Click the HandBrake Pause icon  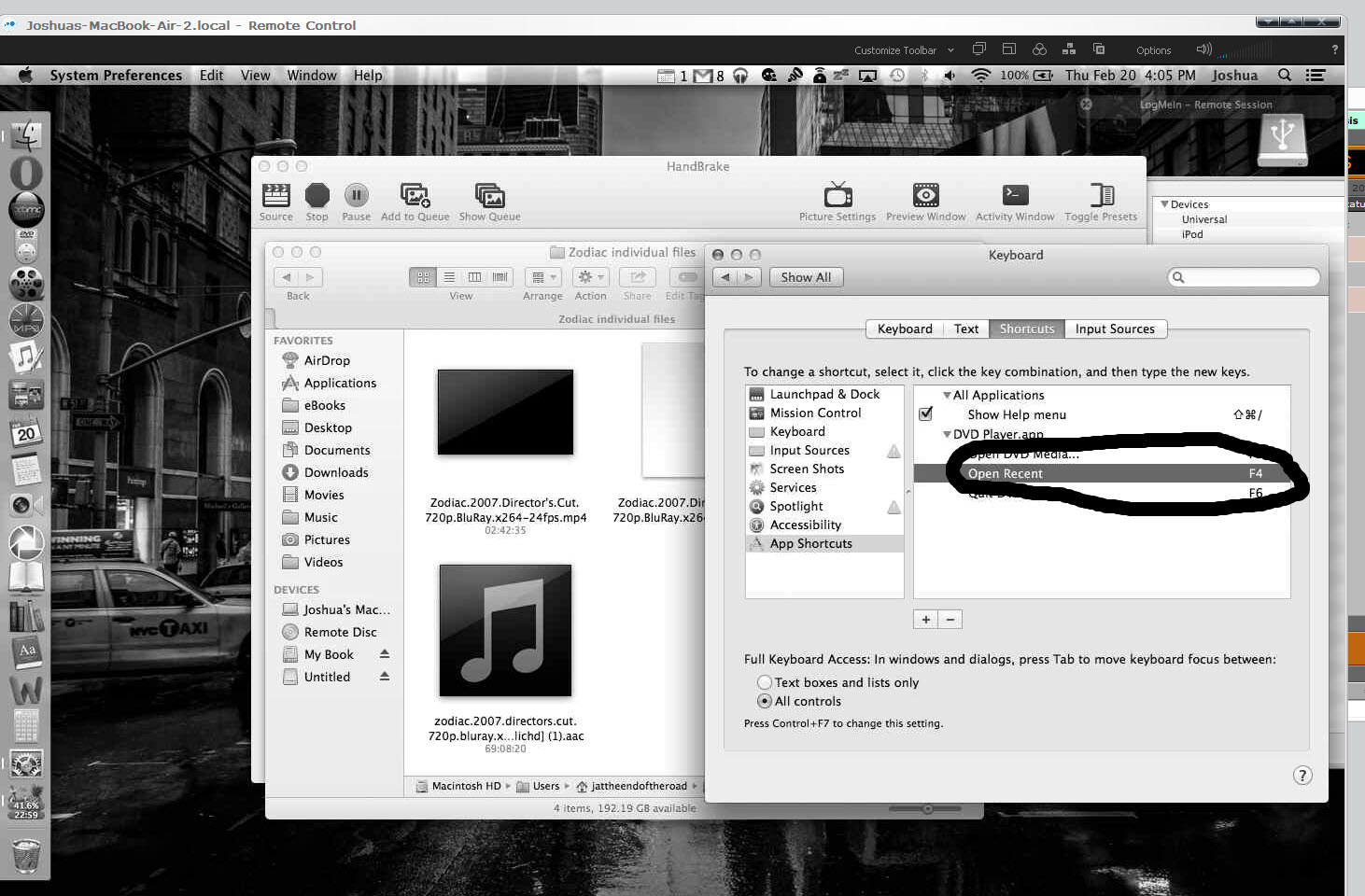[x=356, y=195]
